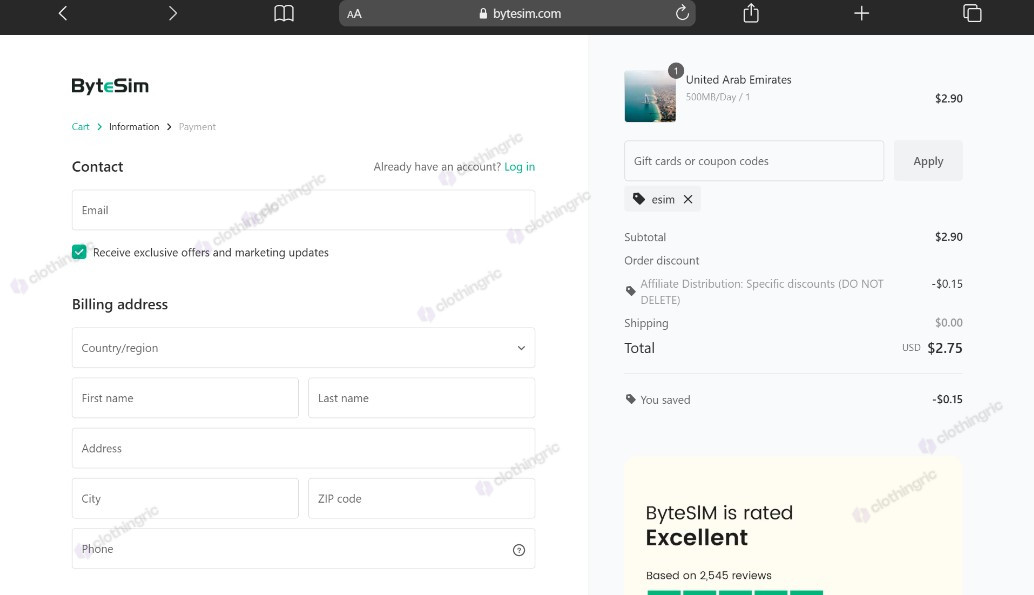The height and width of the screenshot is (595, 1034).
Task: Click the United Arab Emirates product title
Action: pos(739,80)
